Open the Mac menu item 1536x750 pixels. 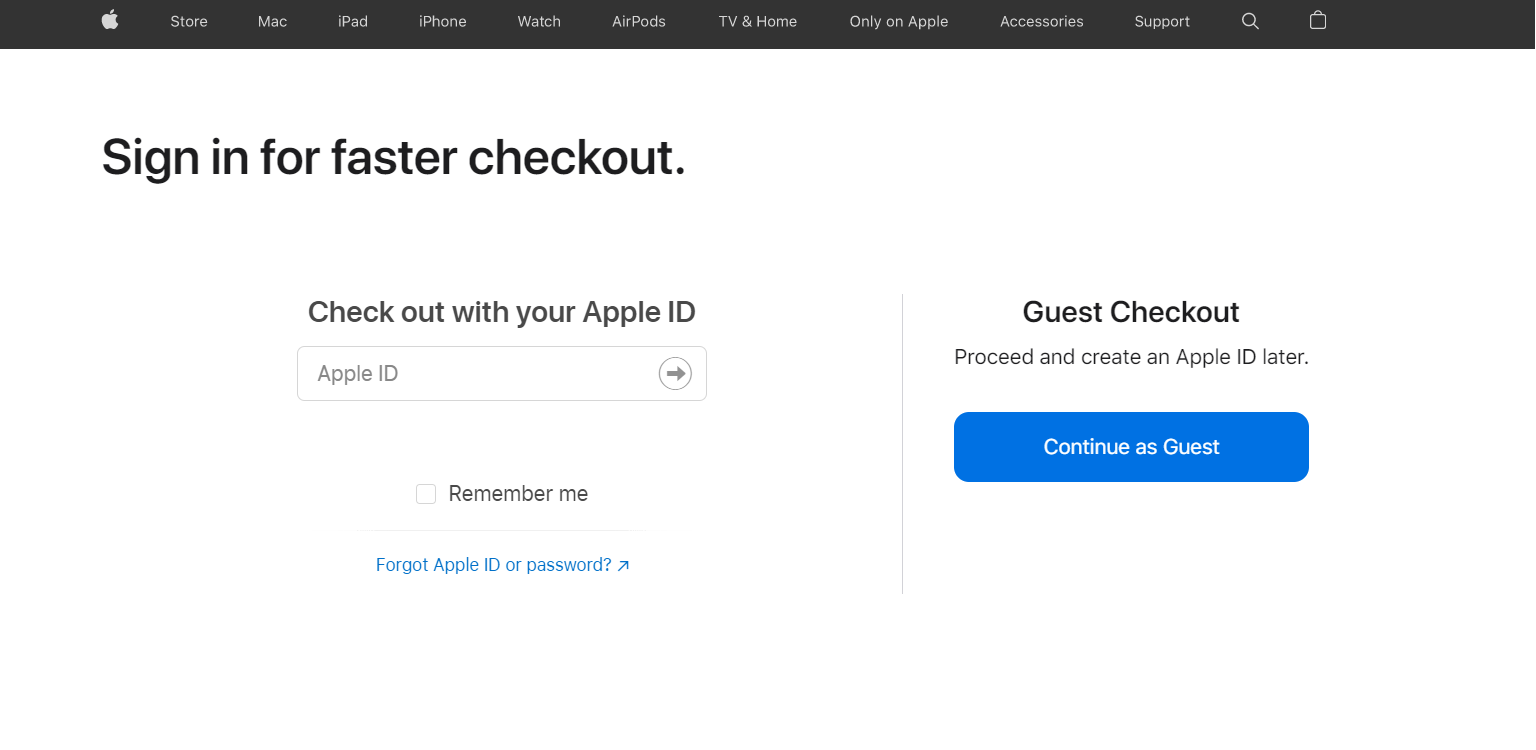coord(272,21)
